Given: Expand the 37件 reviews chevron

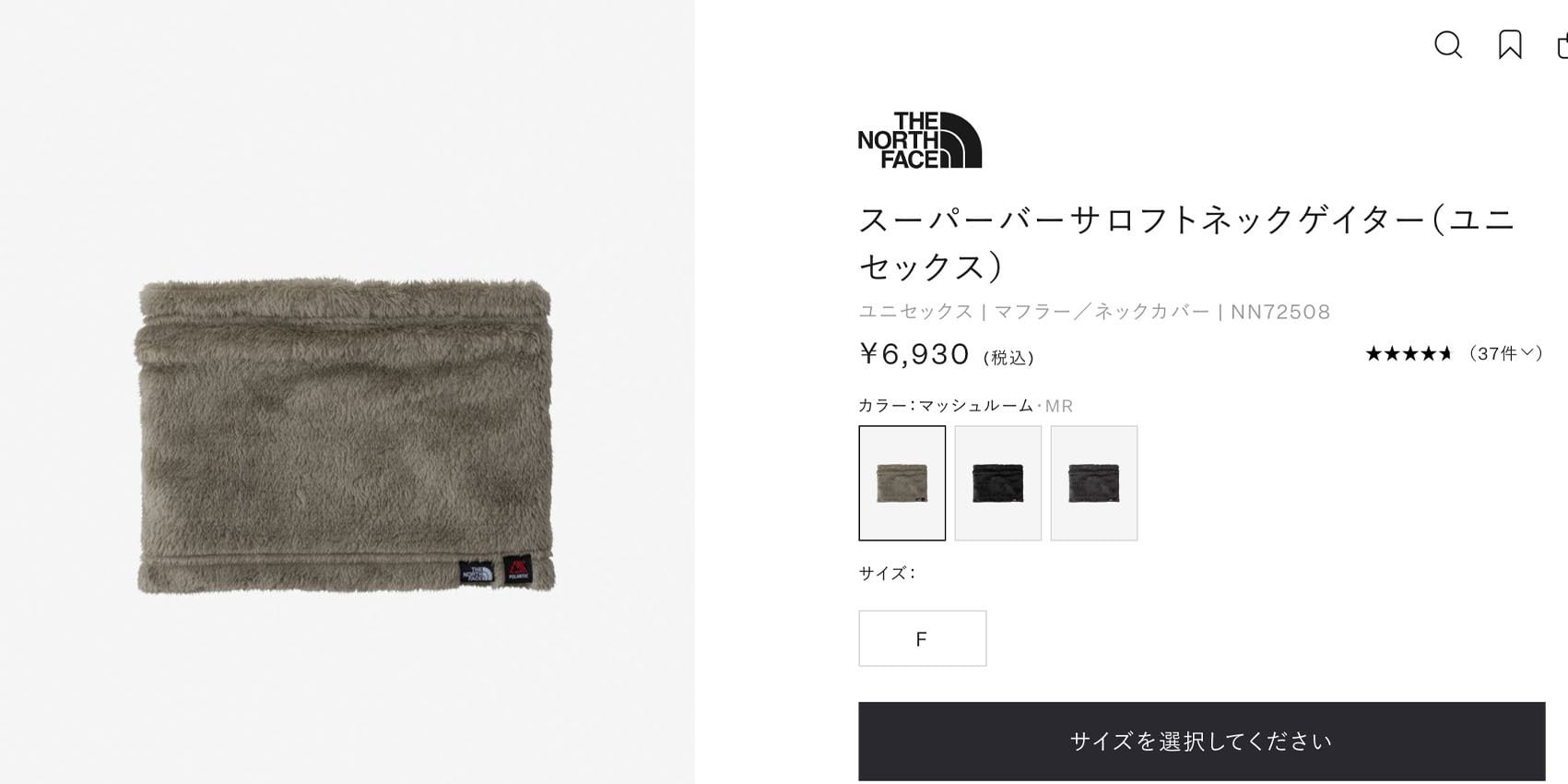Looking at the screenshot, I should coord(1527,352).
